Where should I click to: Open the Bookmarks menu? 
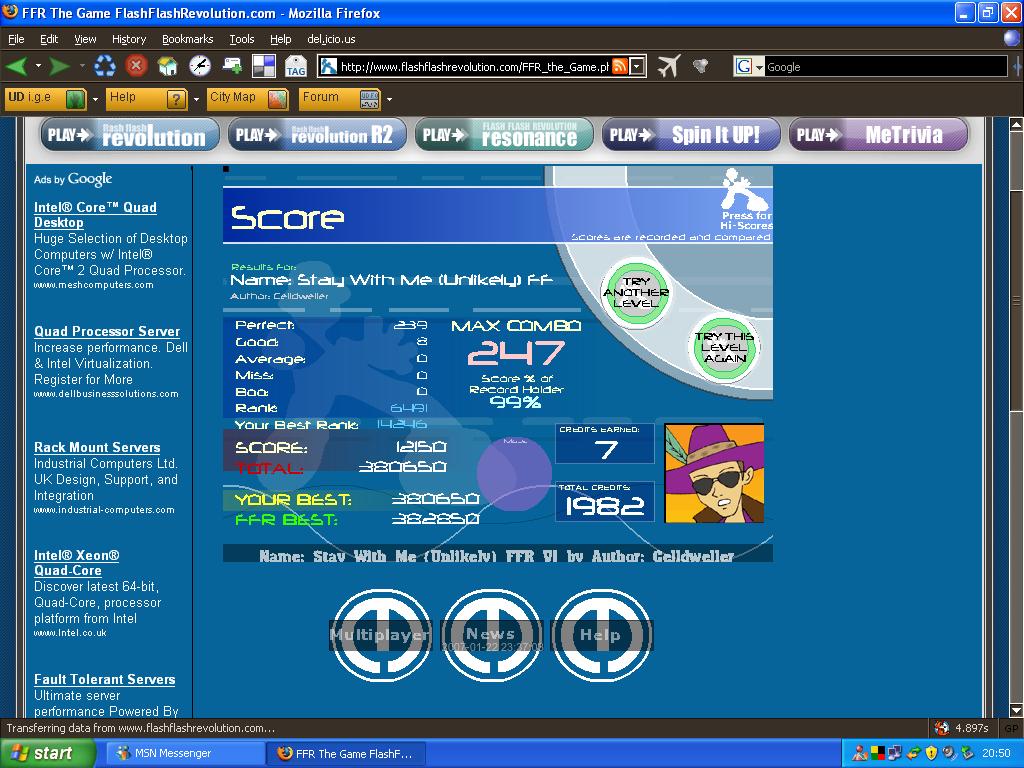click(x=187, y=39)
